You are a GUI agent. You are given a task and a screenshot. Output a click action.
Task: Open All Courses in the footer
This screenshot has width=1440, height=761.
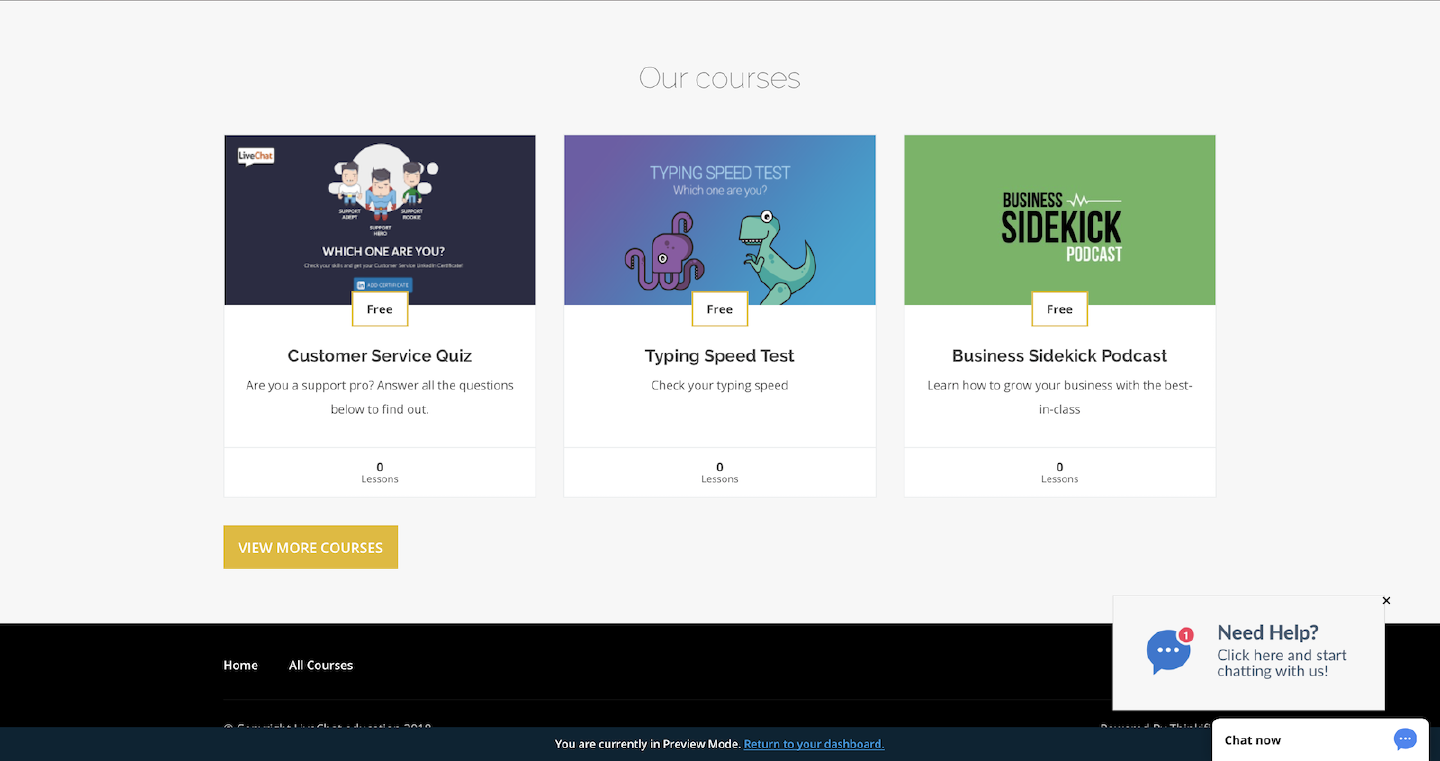[321, 665]
